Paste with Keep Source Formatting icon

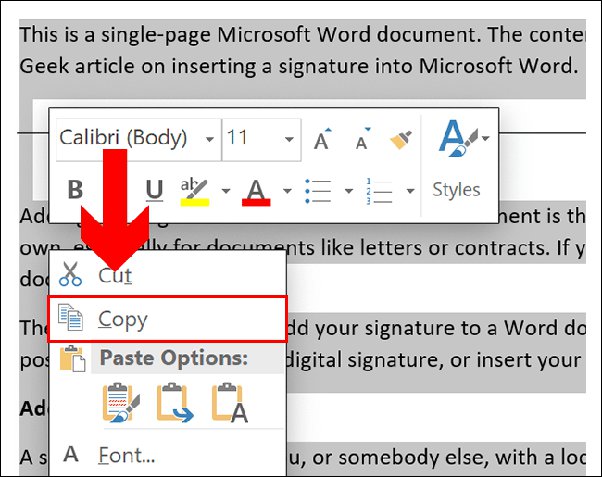120,402
